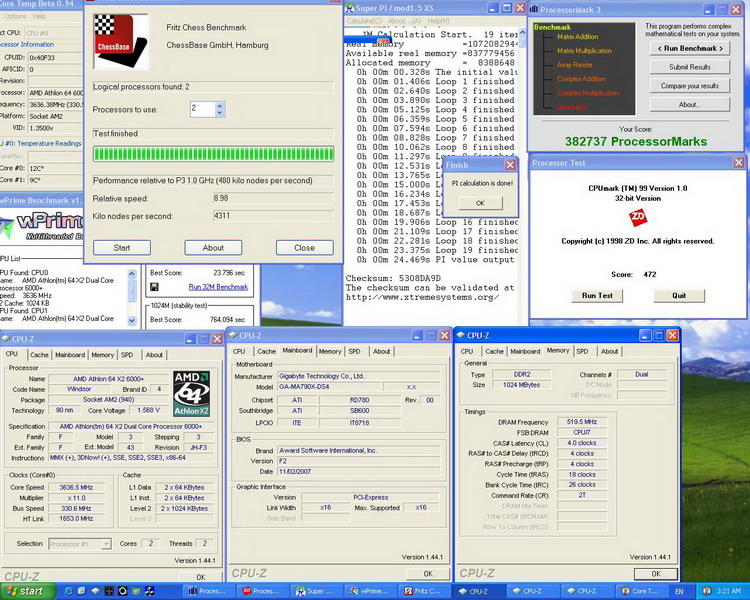
Task: Click OK in the CPU-Z Memory window
Action: (656, 574)
